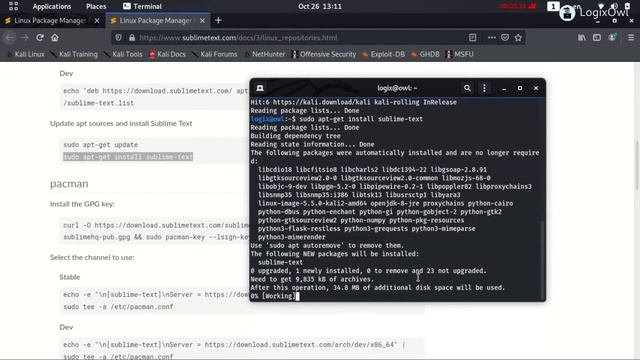Maximize the terminal window
The height and width of the screenshot is (360, 640).
520,88
